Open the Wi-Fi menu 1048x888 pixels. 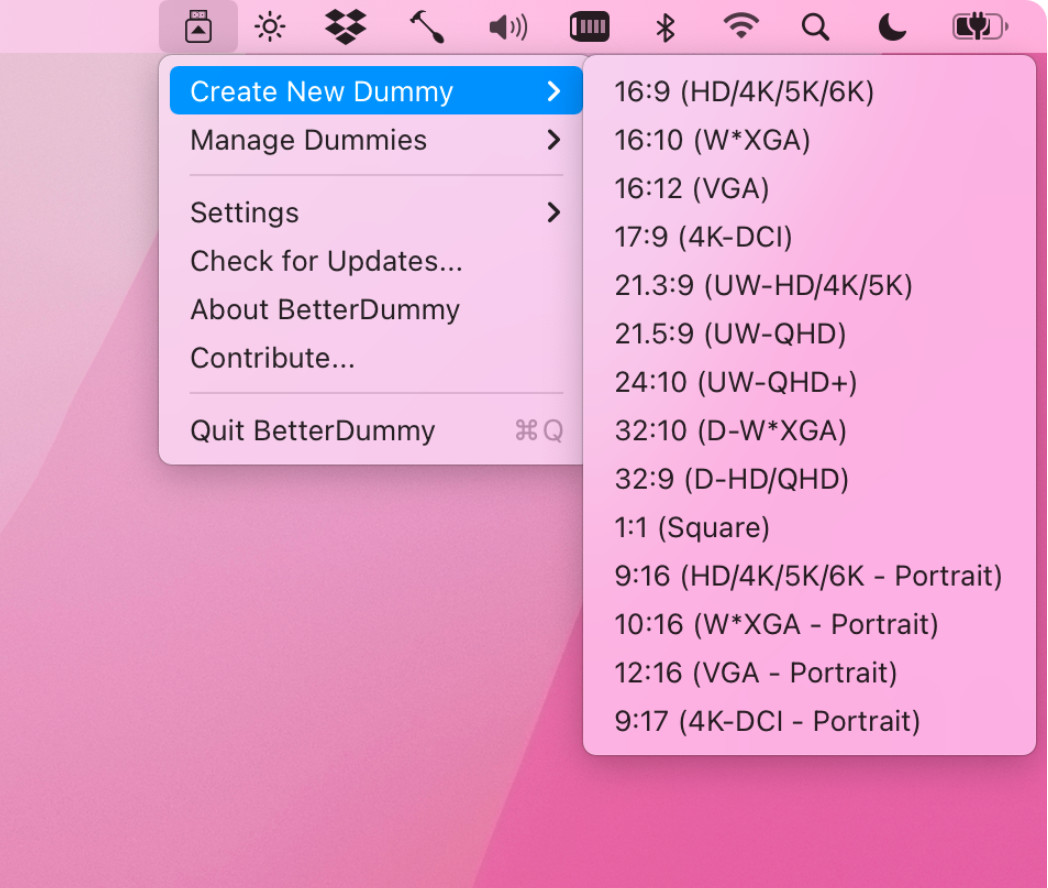(x=741, y=27)
